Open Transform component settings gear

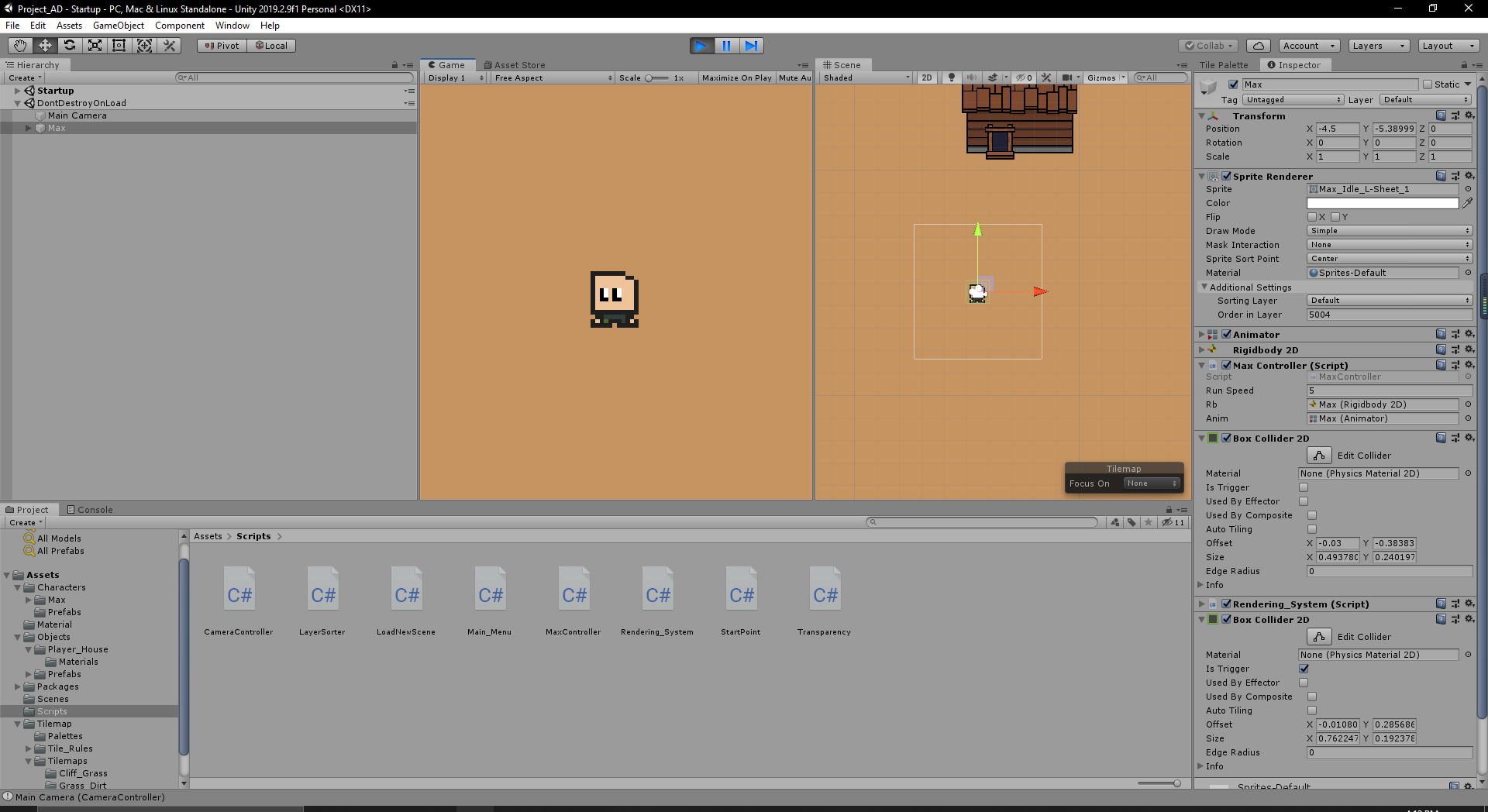(x=1469, y=115)
